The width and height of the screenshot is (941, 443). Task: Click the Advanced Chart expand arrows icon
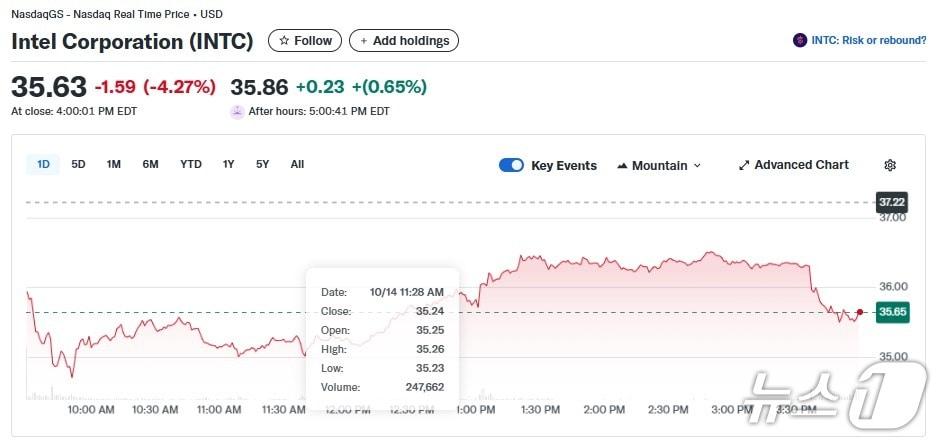[744, 166]
